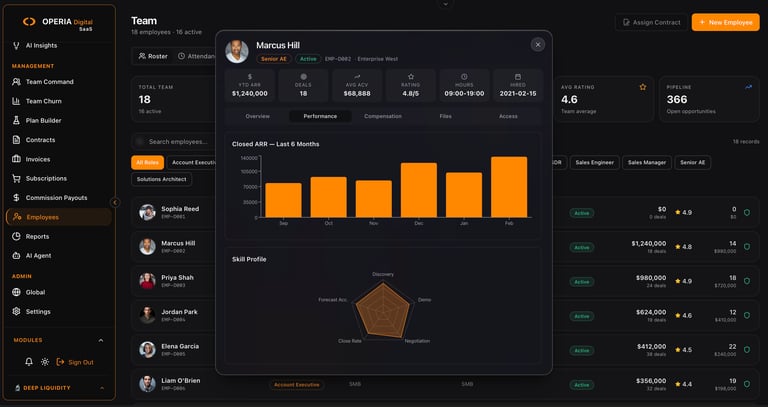Click shield icon on Marcus Hill row
The image size is (768, 407).
pyautogui.click(x=747, y=247)
